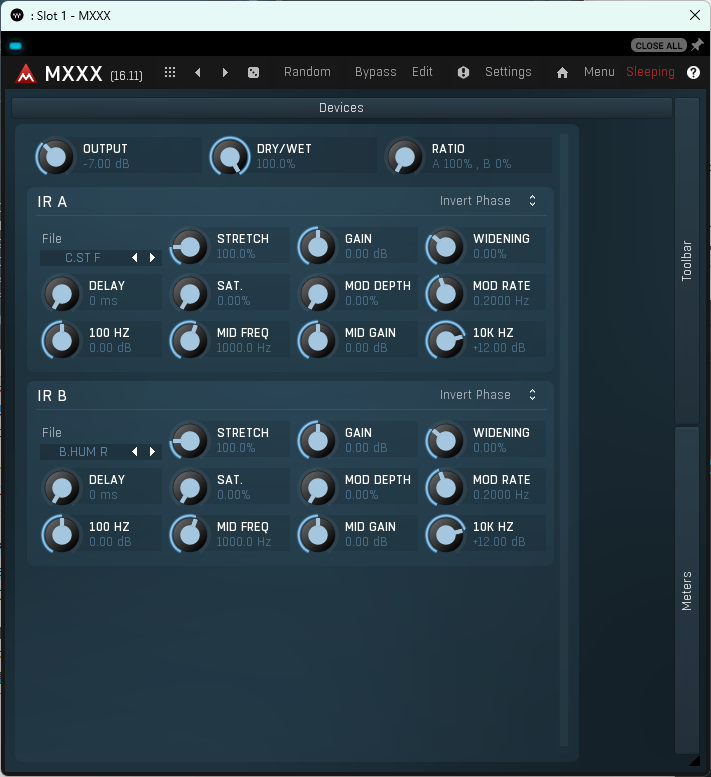Click IR B WIDENING knob
Viewport: 711px width, 777px height.
[445, 441]
